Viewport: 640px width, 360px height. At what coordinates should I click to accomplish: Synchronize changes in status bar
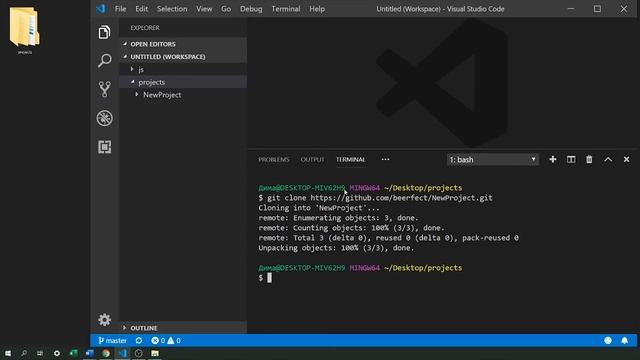(139, 340)
